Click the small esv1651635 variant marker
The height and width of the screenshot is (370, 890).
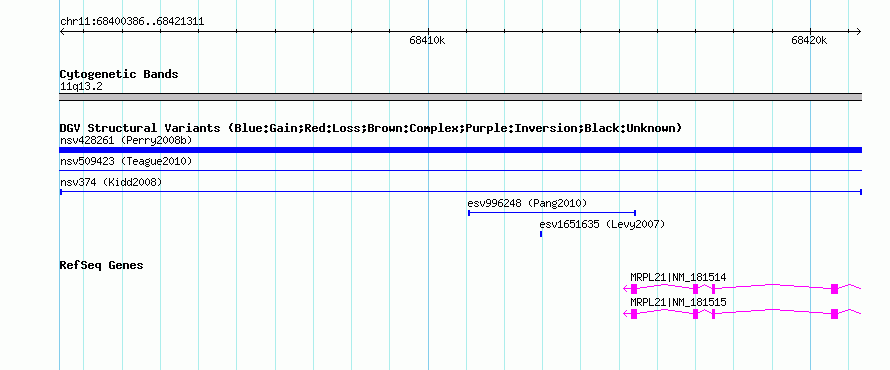[x=541, y=234]
